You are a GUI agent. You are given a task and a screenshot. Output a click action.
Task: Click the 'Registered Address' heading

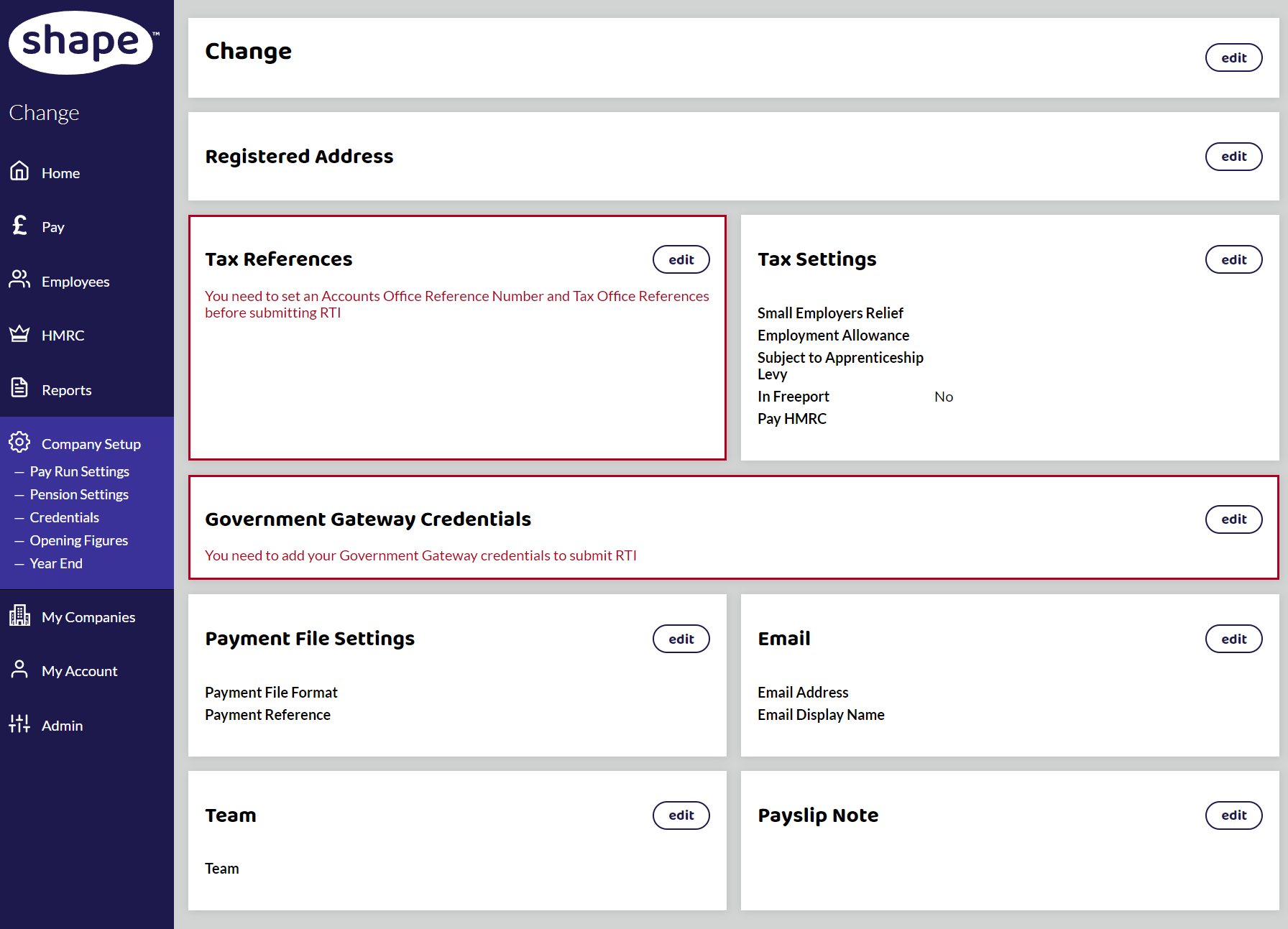[299, 157]
